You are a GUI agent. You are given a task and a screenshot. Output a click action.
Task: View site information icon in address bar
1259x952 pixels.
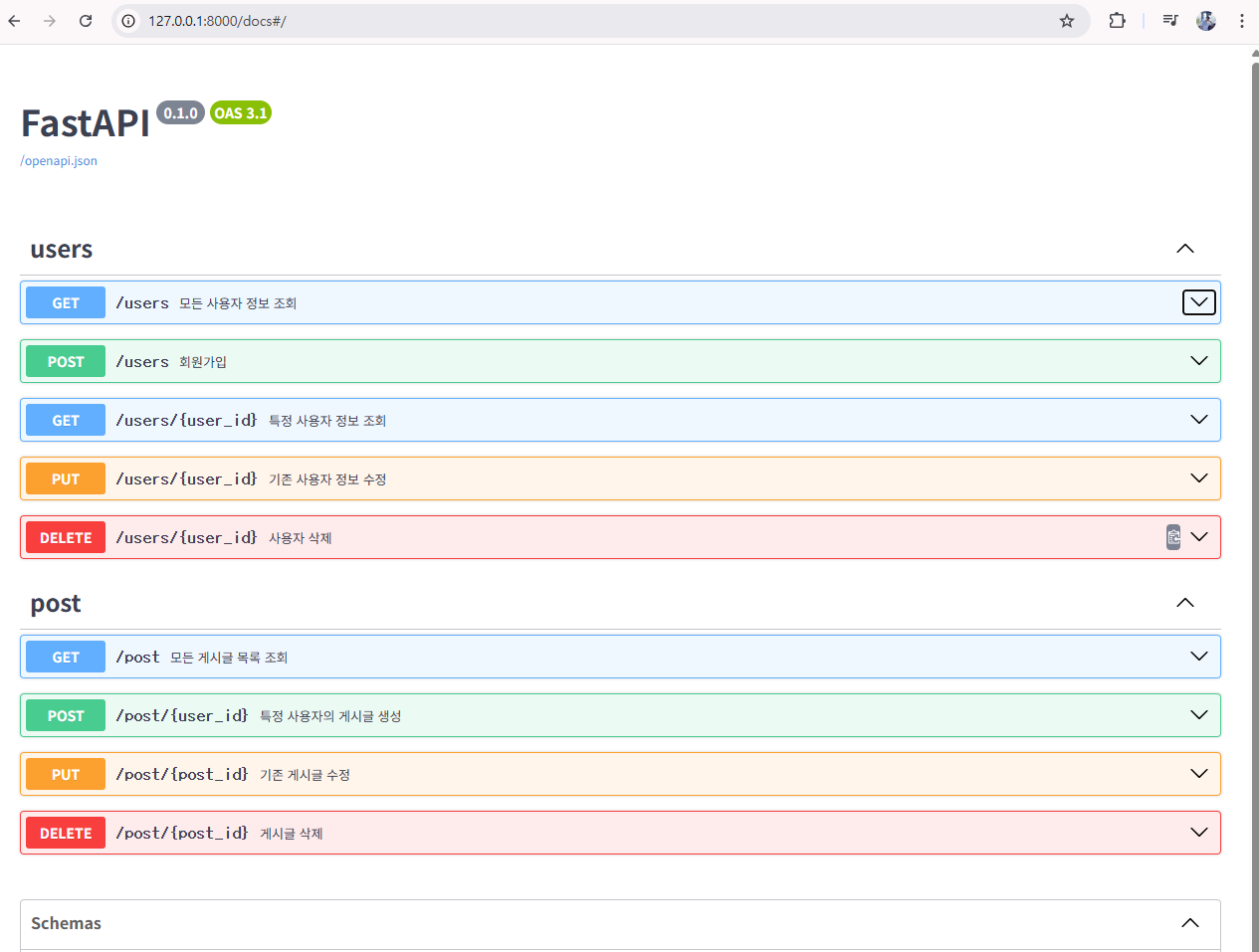128,21
